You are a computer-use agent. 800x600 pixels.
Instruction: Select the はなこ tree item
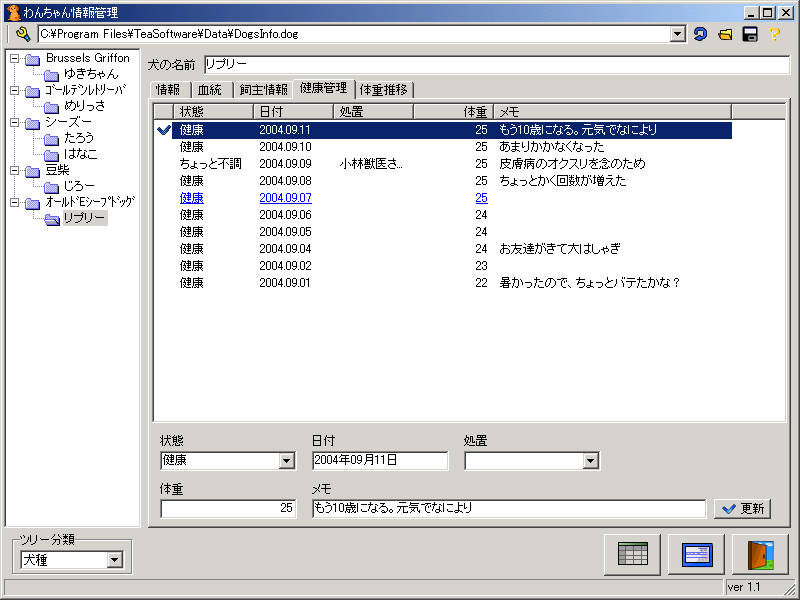tap(80, 154)
